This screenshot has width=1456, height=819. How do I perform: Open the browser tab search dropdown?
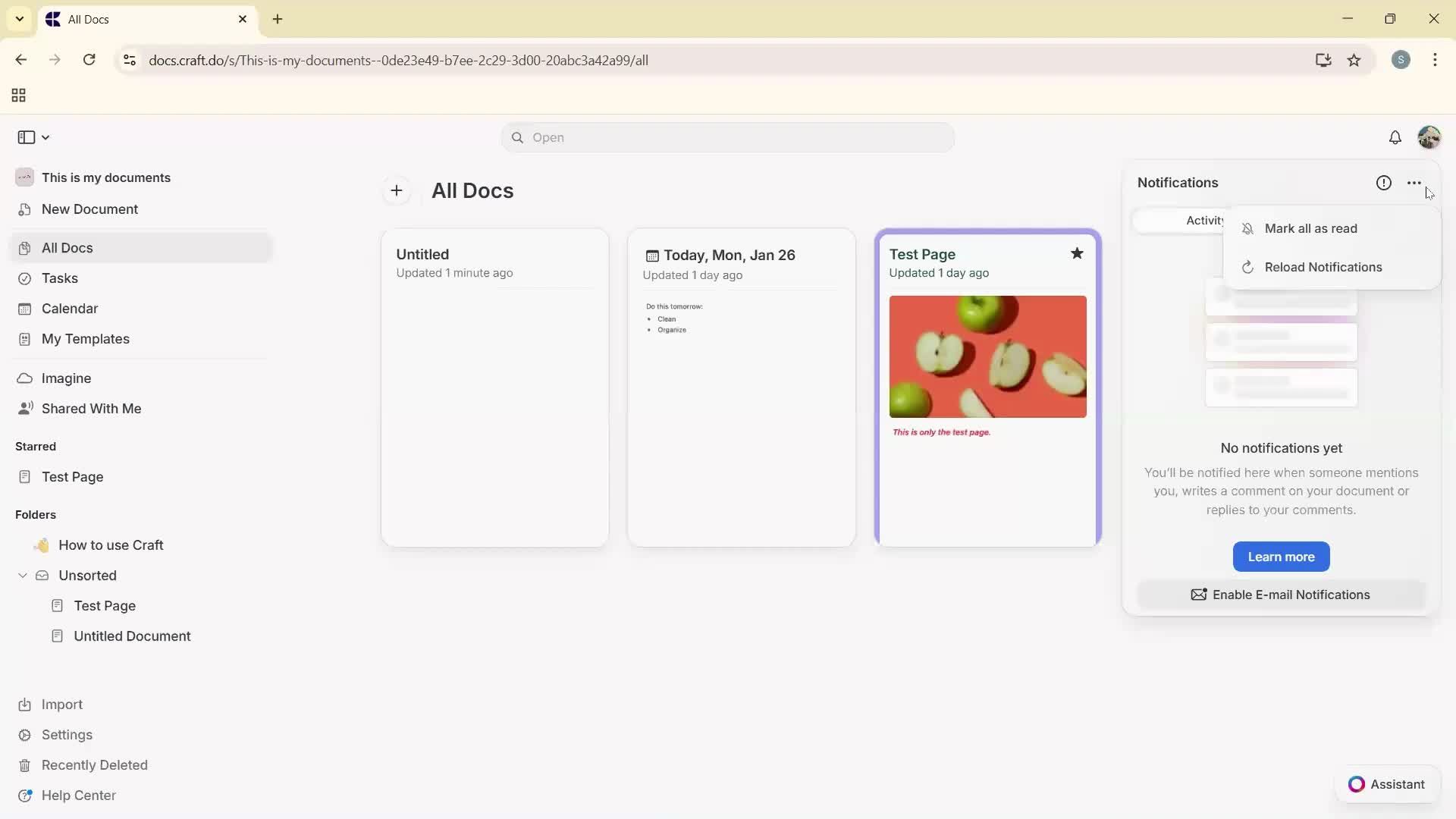coord(19,19)
